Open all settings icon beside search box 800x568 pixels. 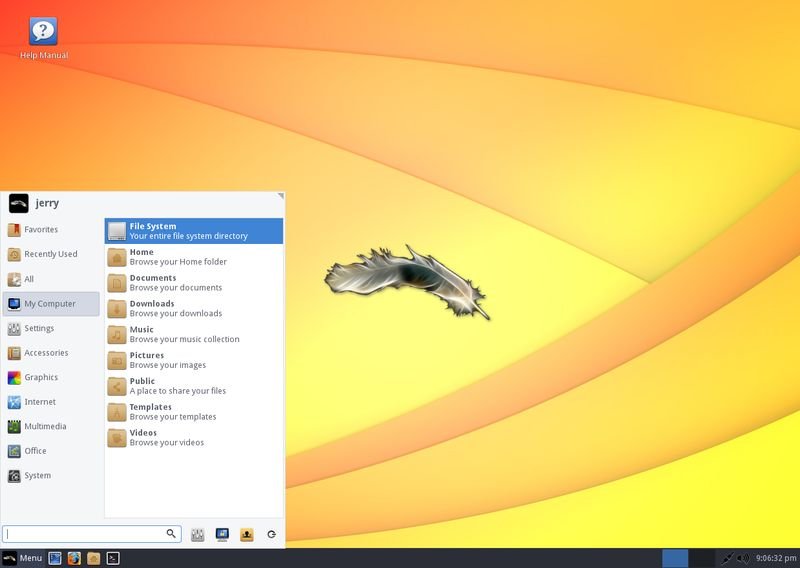point(198,535)
